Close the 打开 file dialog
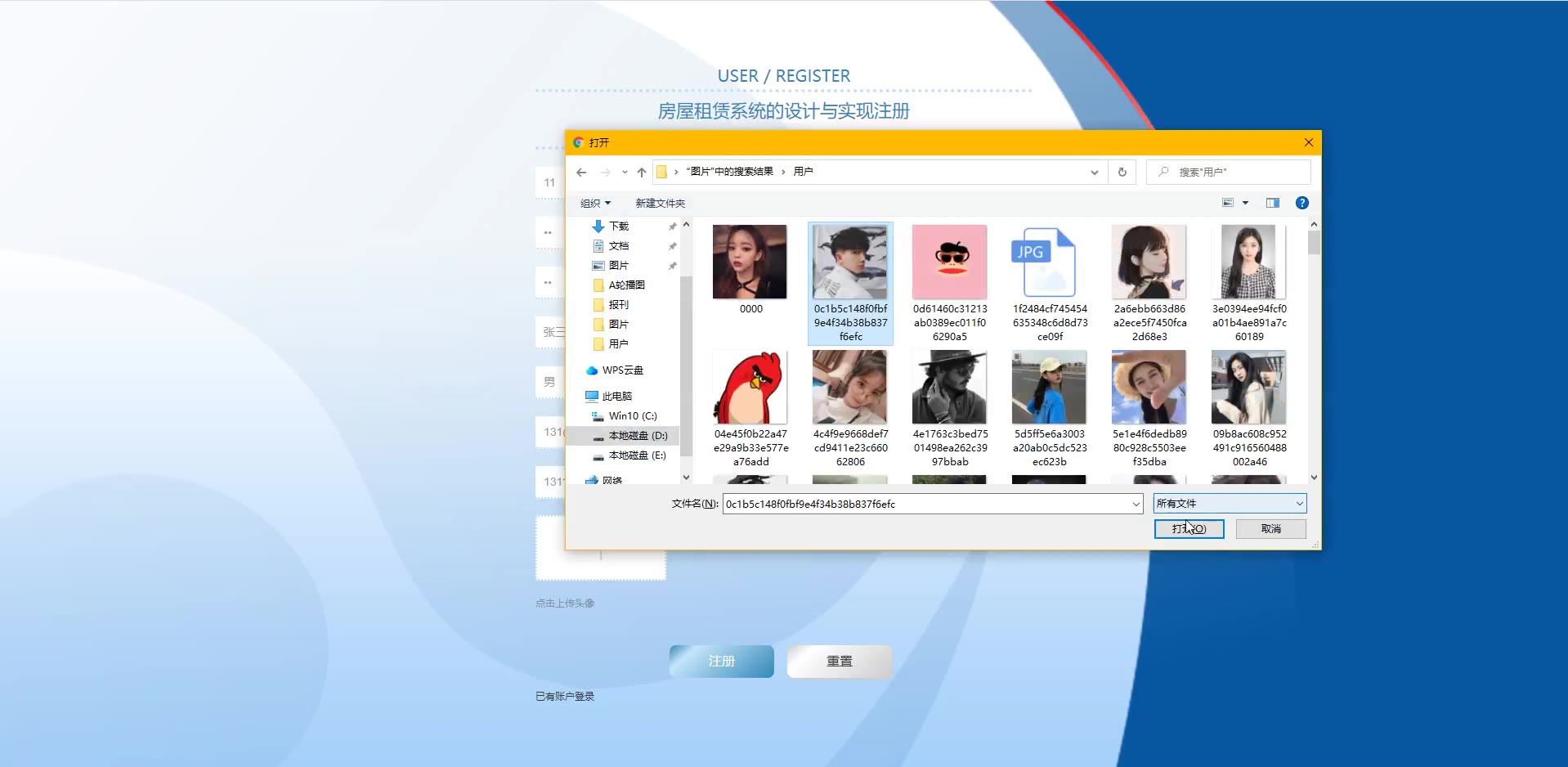1568x767 pixels. [1308, 142]
